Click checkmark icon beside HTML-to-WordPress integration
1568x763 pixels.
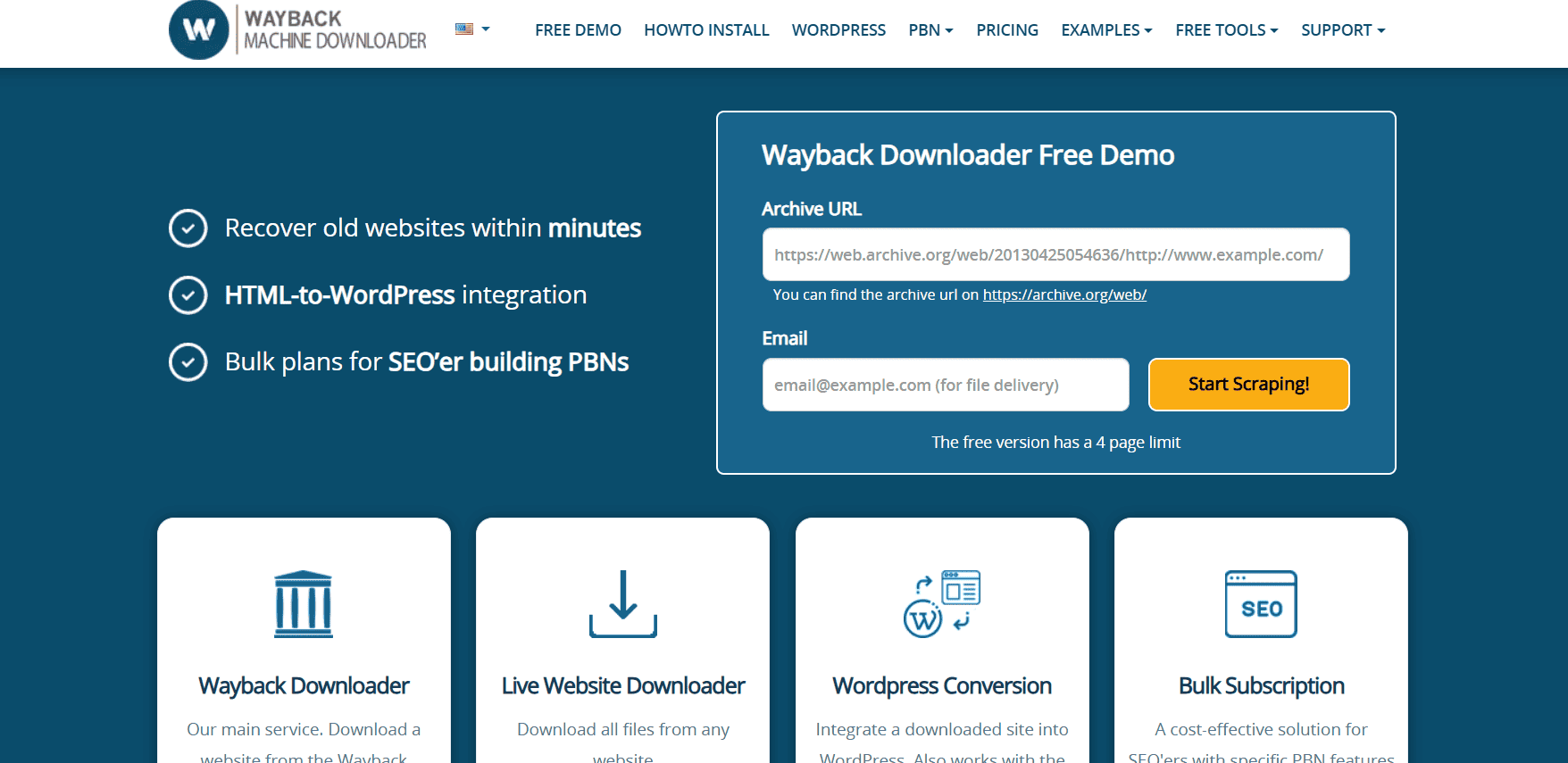pyautogui.click(x=188, y=295)
